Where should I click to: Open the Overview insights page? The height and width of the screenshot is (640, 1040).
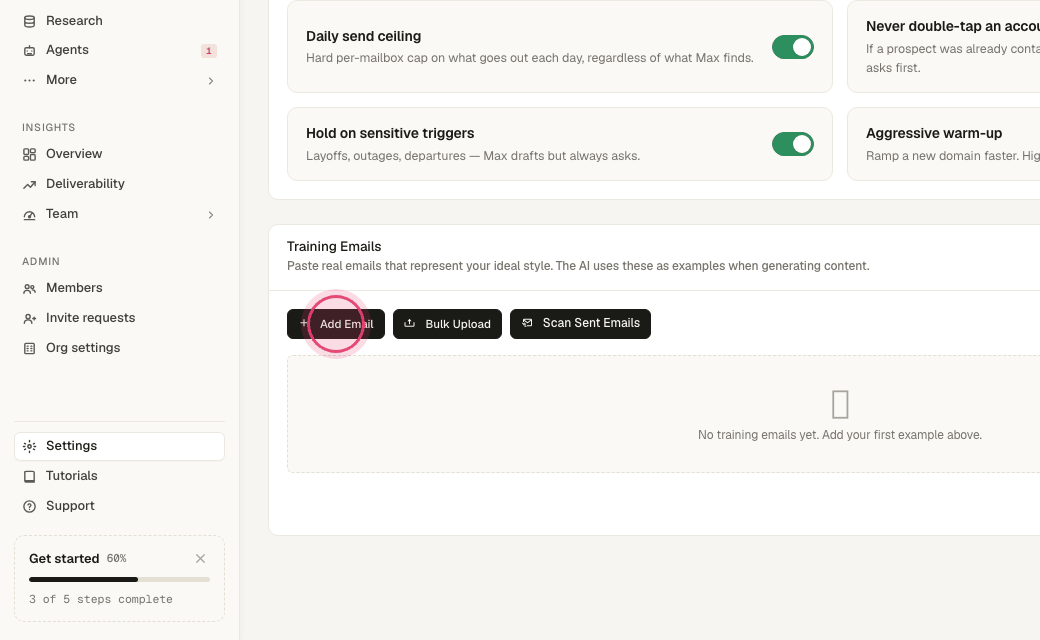(119, 154)
